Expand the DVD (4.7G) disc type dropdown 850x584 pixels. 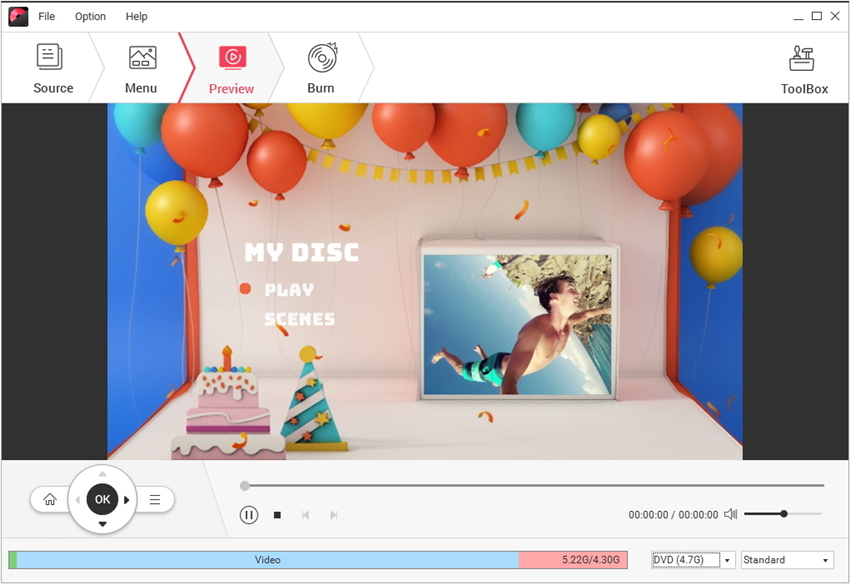[727, 560]
